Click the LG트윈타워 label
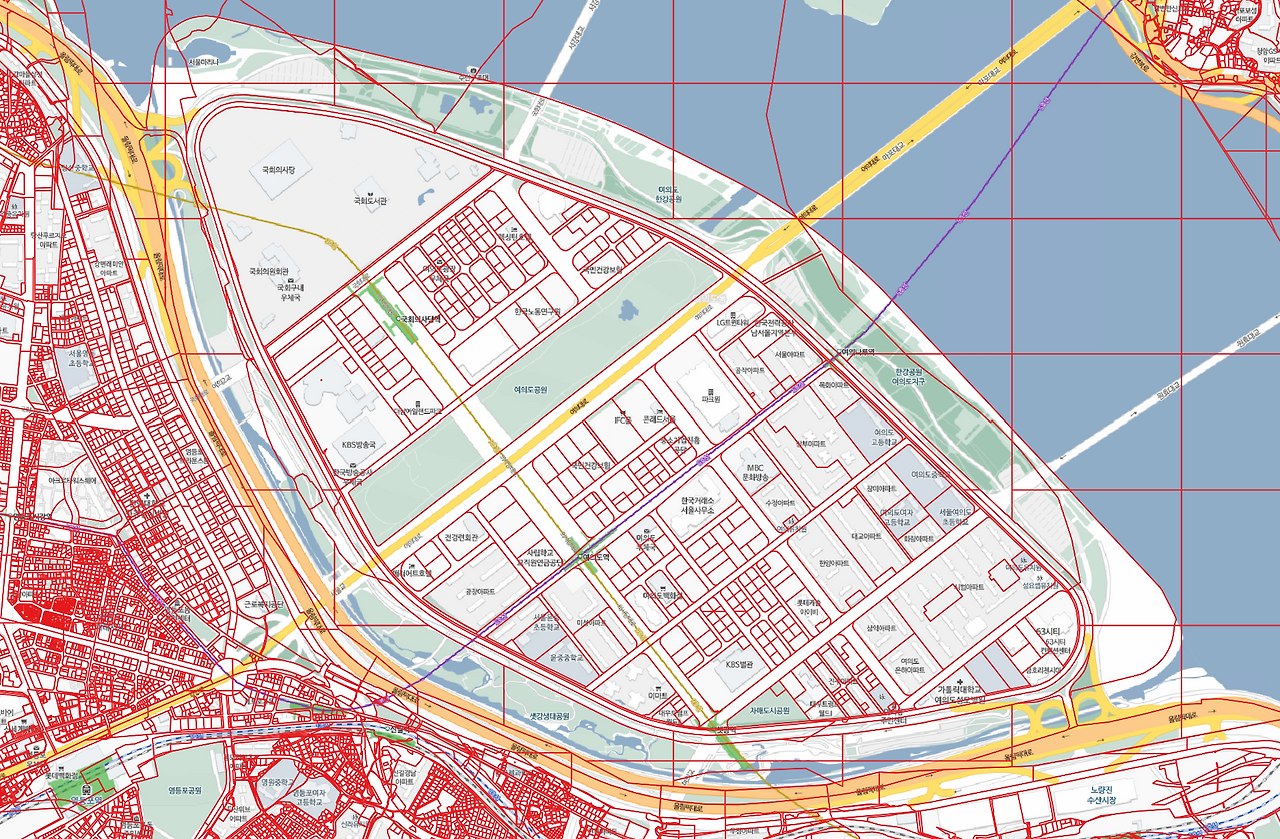The height and width of the screenshot is (839, 1280). point(733,323)
